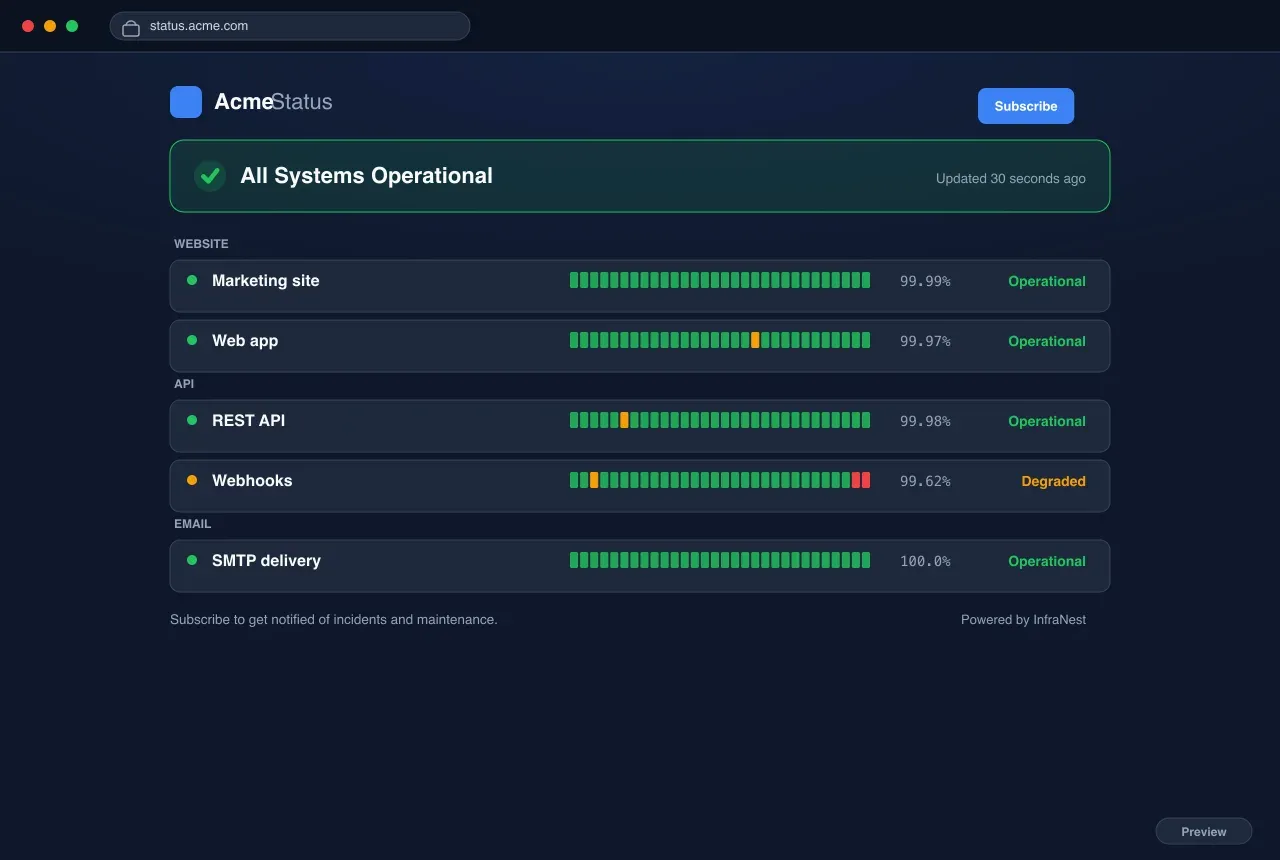1280x860 pixels.
Task: Click the green checkmark status icon
Action: pos(210,176)
